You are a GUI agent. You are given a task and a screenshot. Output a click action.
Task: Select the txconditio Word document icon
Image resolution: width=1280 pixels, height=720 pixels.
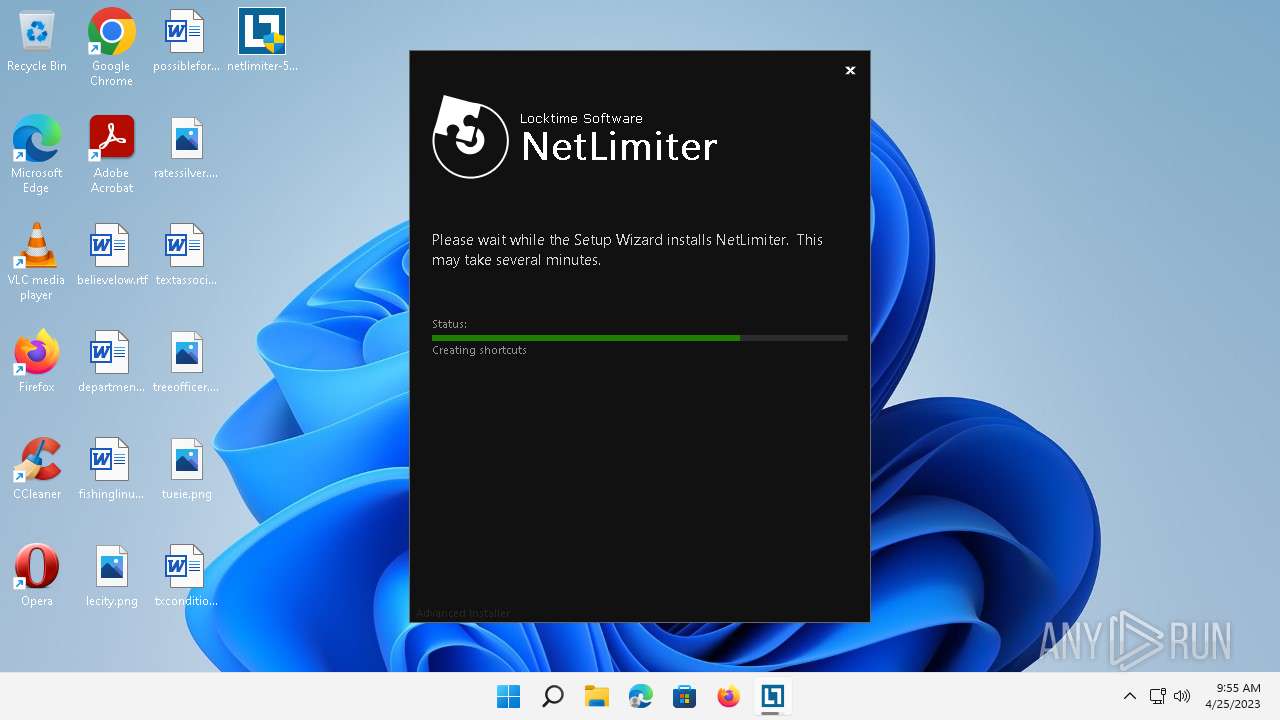(186, 576)
